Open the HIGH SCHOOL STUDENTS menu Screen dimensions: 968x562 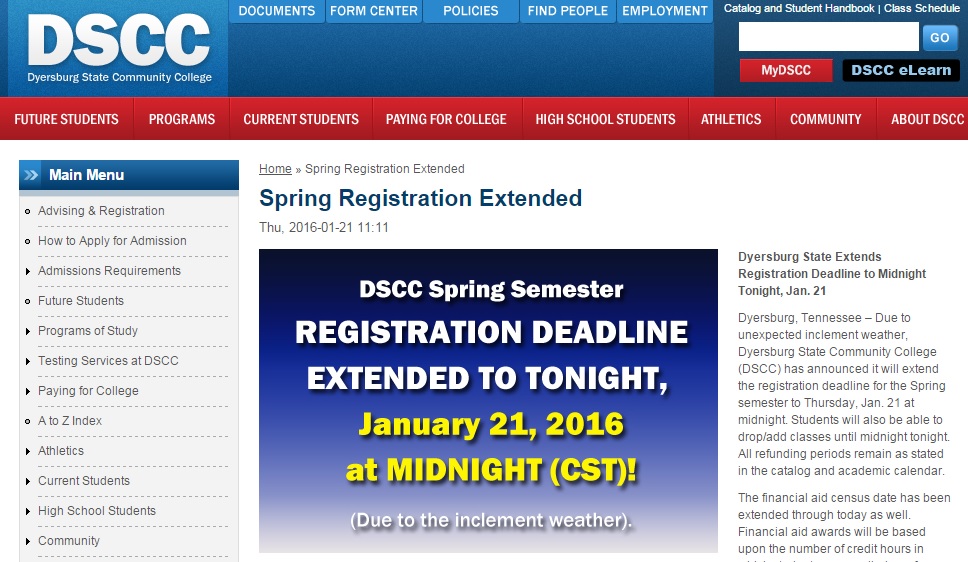tap(605, 119)
